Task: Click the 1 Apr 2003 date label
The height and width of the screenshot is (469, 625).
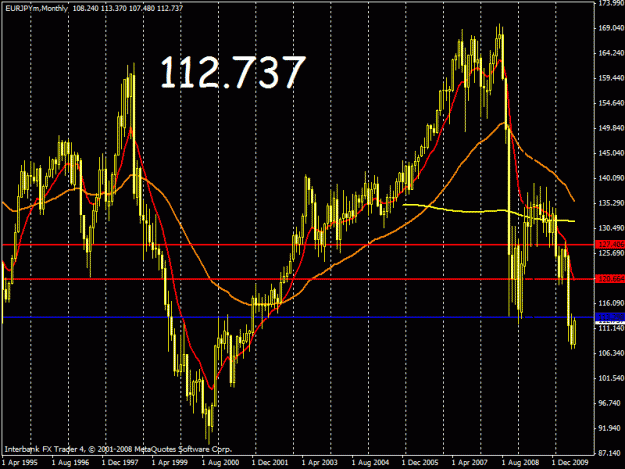Action: (320, 463)
